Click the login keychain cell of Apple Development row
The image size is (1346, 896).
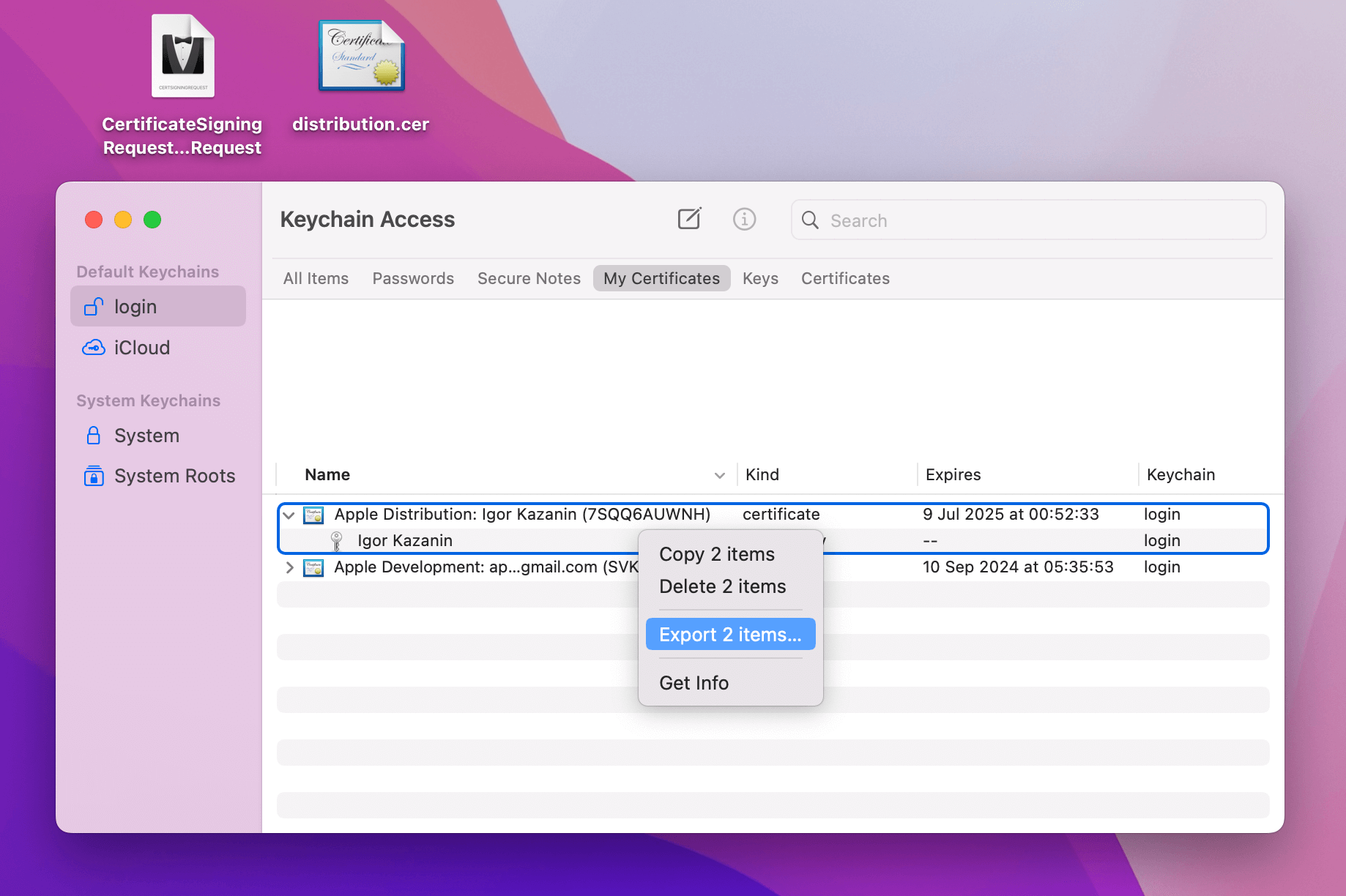click(1161, 567)
